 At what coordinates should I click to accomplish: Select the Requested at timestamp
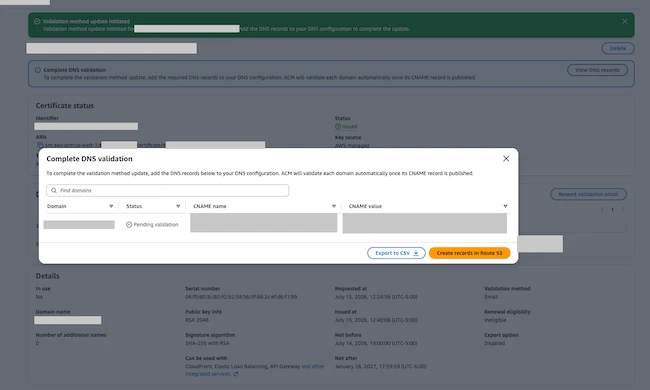coord(376,297)
